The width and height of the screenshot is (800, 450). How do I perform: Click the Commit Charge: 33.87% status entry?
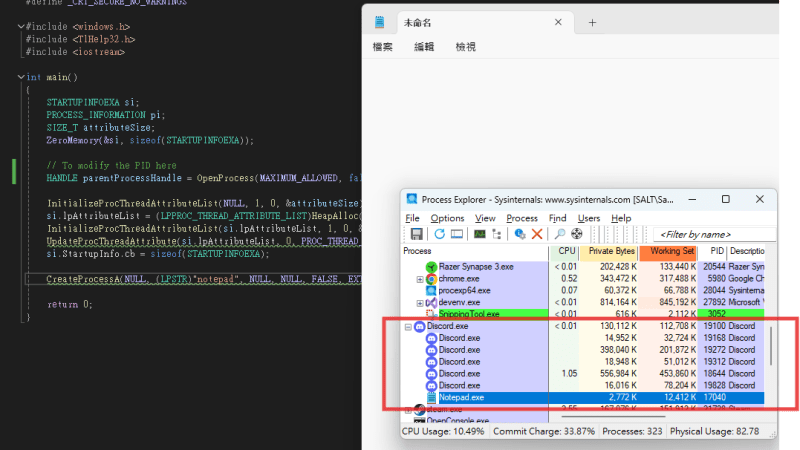tap(544, 432)
